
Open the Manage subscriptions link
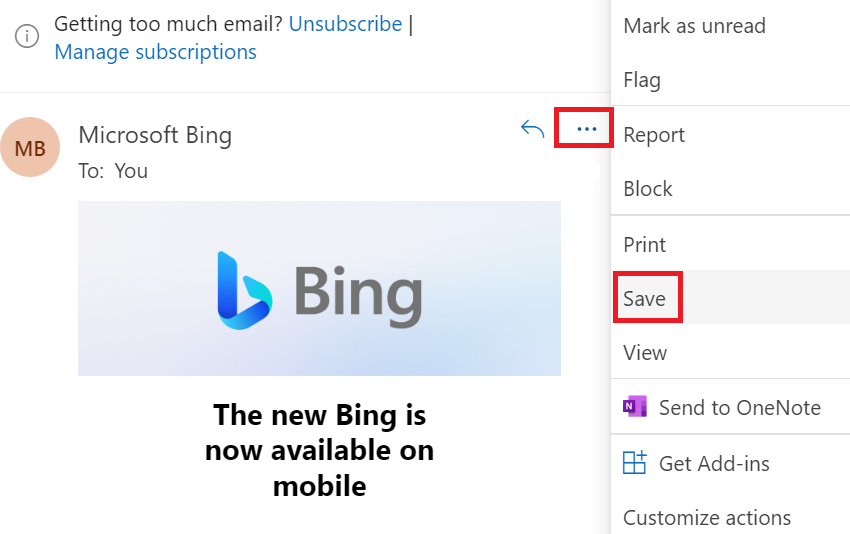click(x=156, y=52)
